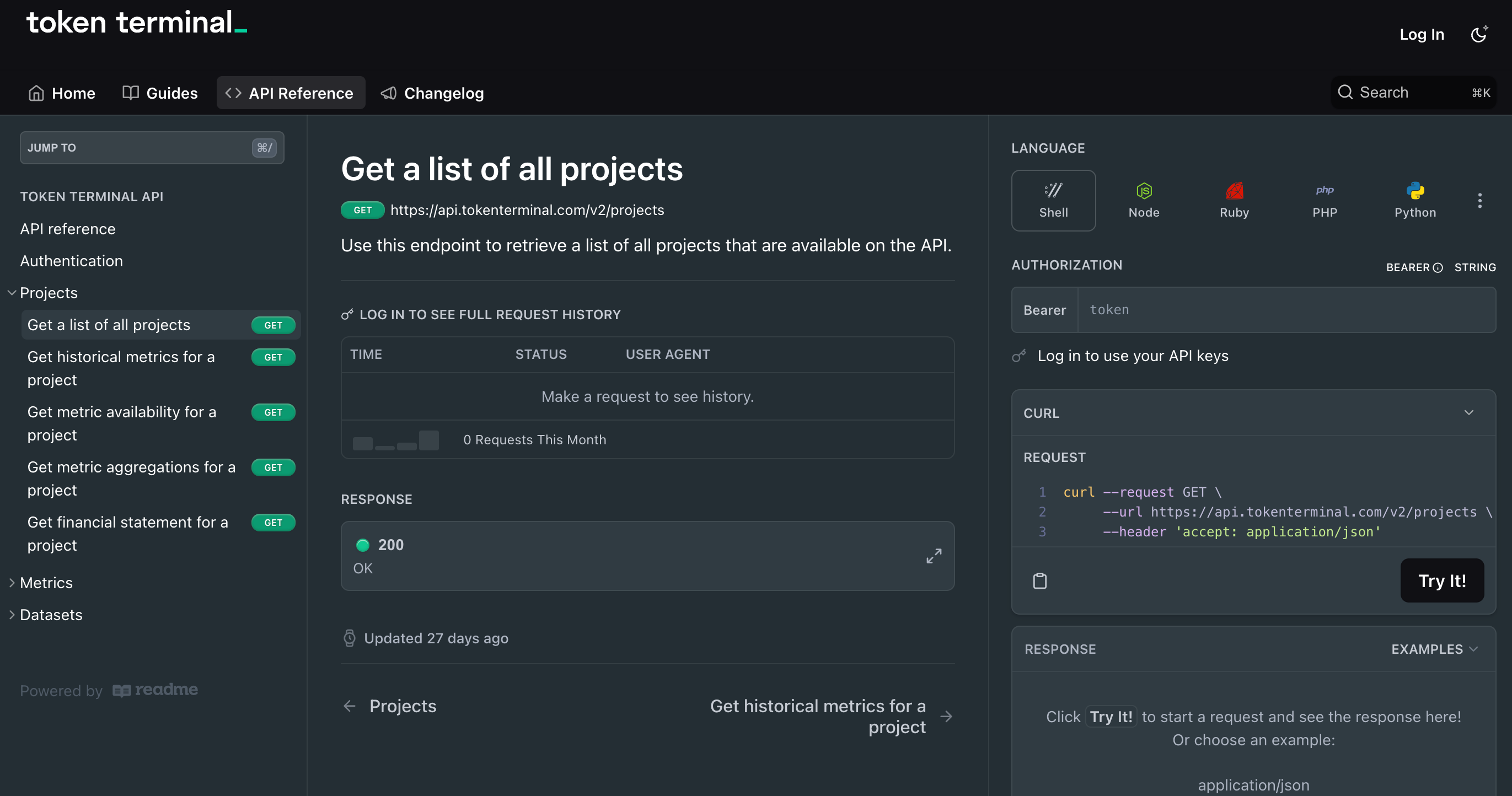Click the Bearer info icon
The image size is (1512, 796).
1438,267
